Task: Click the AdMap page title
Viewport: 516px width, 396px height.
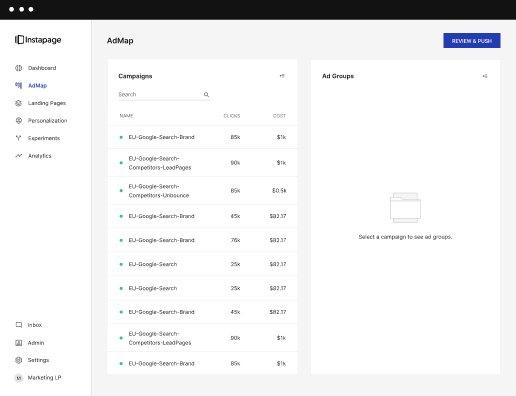Action: (x=120, y=41)
